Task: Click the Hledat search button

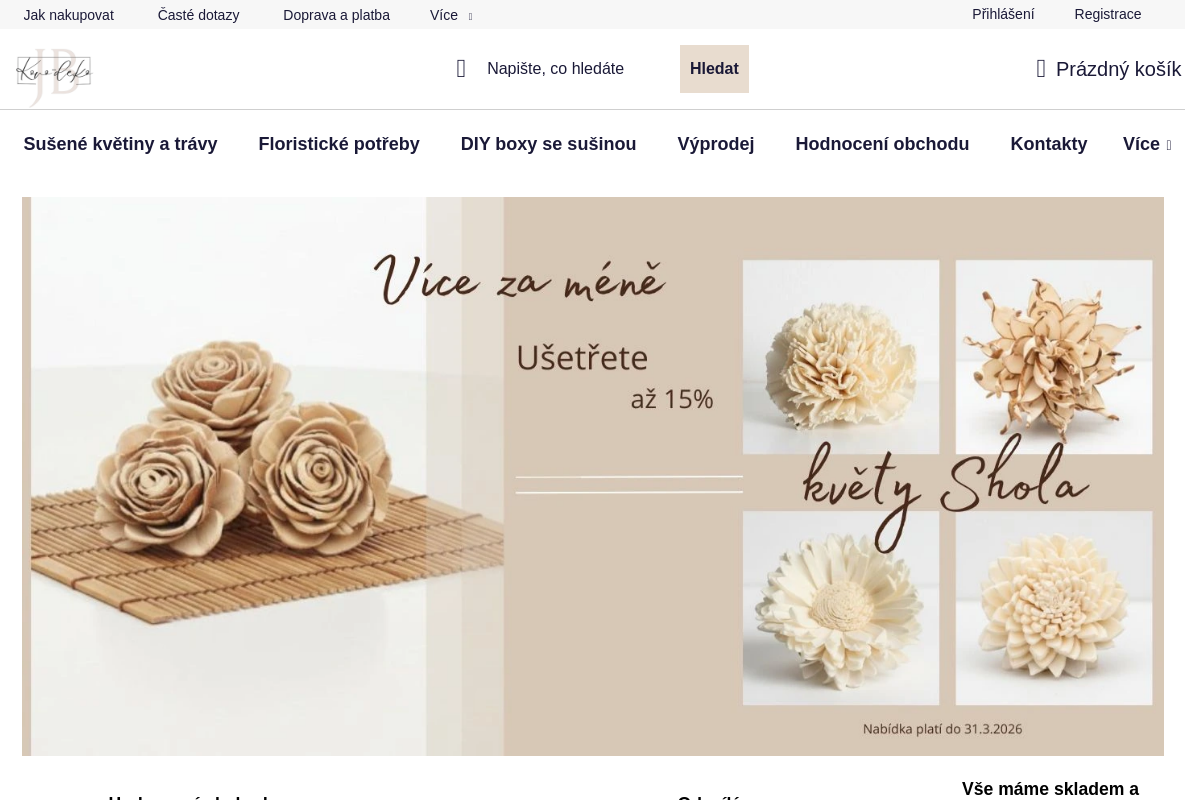Action: click(x=714, y=69)
